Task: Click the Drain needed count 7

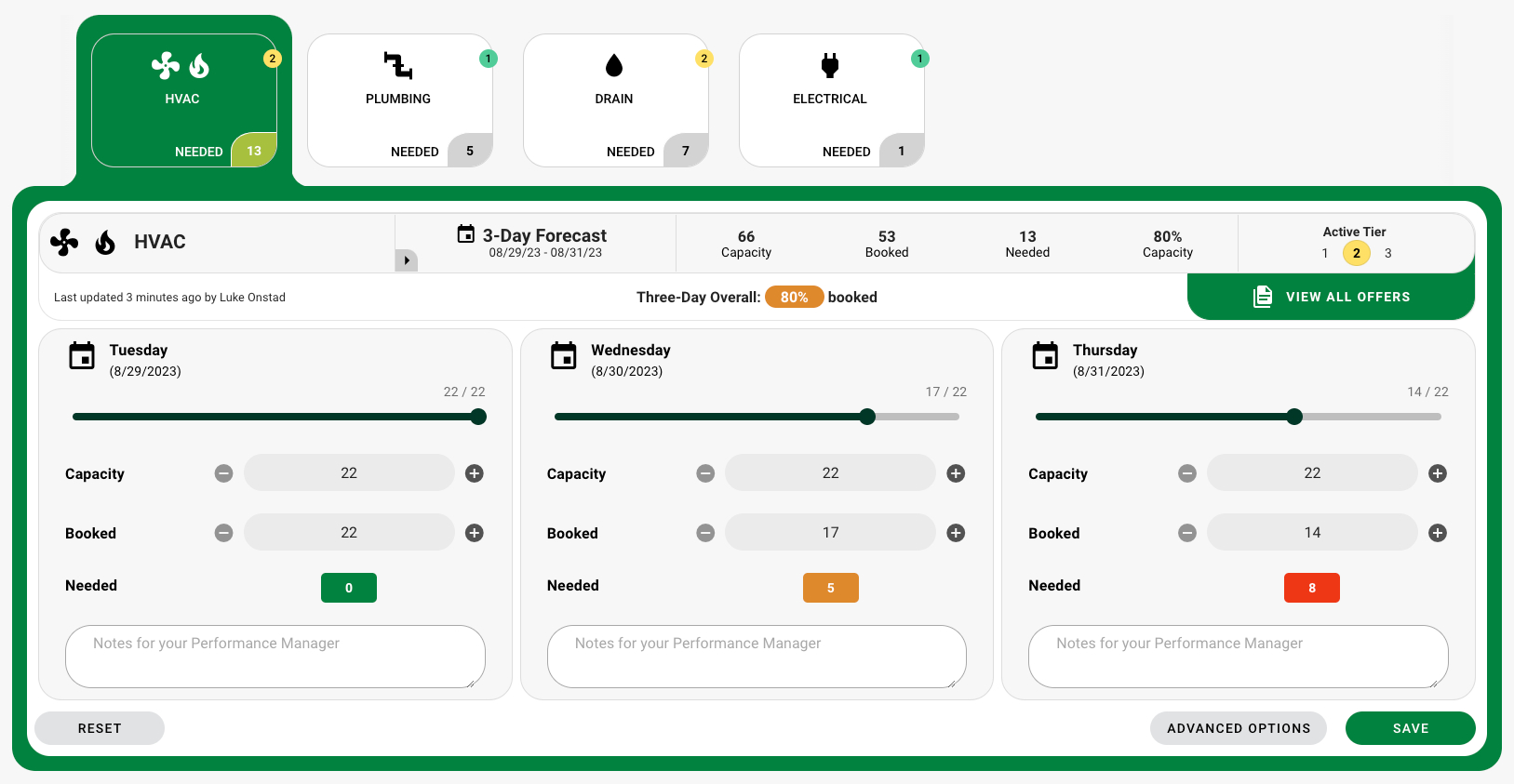Action: click(x=686, y=151)
